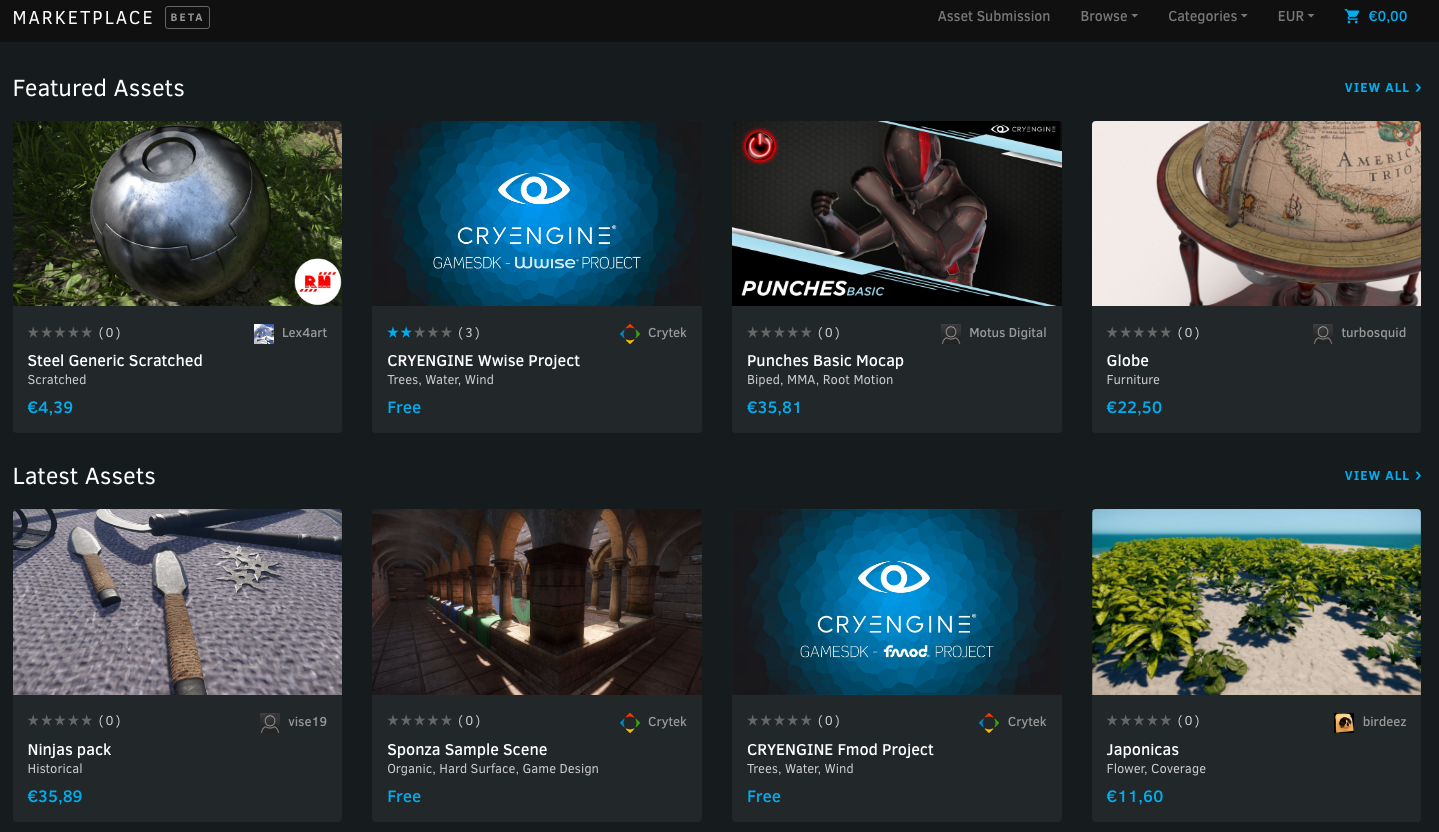Click the MARKETPLACE logo title

(83, 17)
